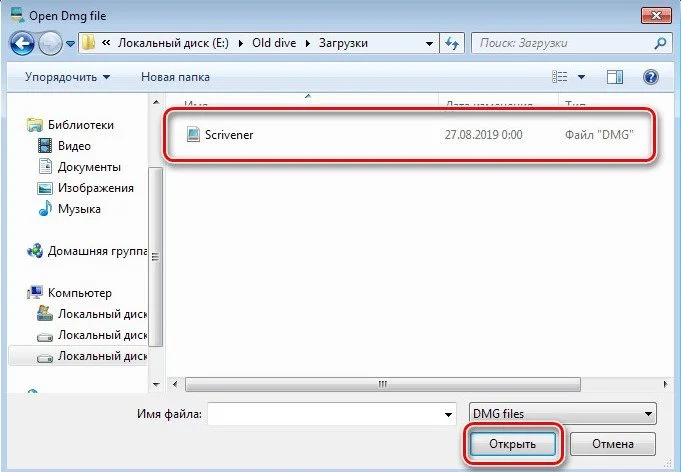Select the Scrivener file
Image resolution: width=681 pixels, height=472 pixels.
coord(410,135)
